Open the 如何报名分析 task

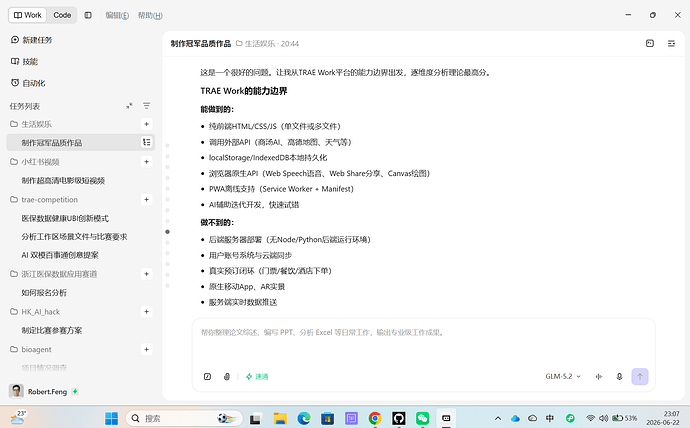pos(44,293)
